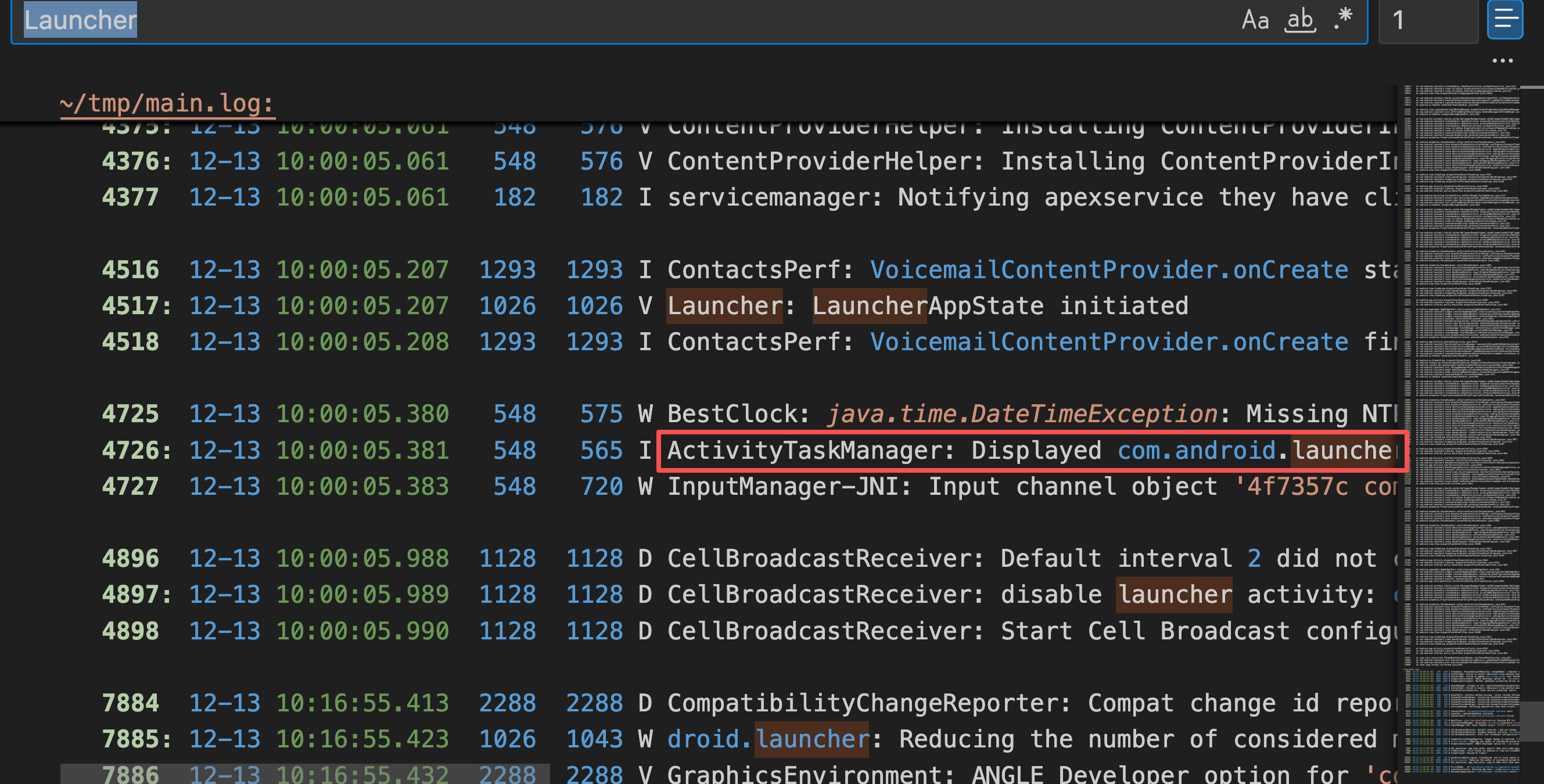Toggle the Use Regular Expression icon
Screen dimensions: 1544x784
(x=1343, y=18)
